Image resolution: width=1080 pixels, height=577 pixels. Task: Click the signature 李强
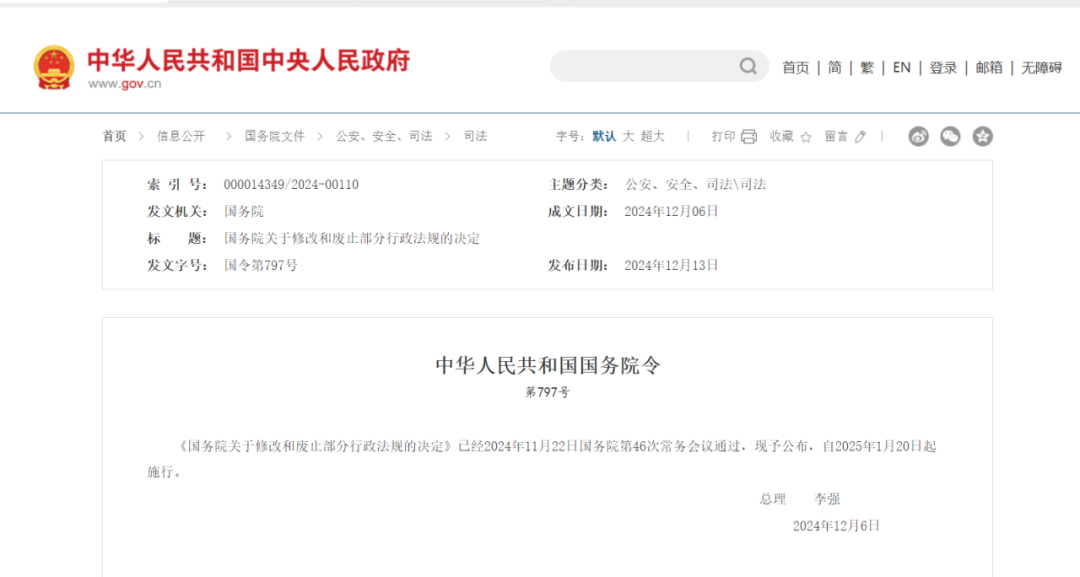(827, 499)
